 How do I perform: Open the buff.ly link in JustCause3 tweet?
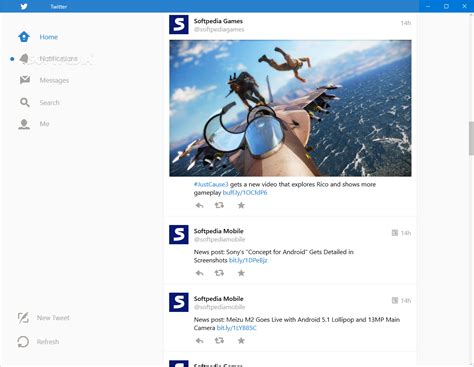pos(245,193)
